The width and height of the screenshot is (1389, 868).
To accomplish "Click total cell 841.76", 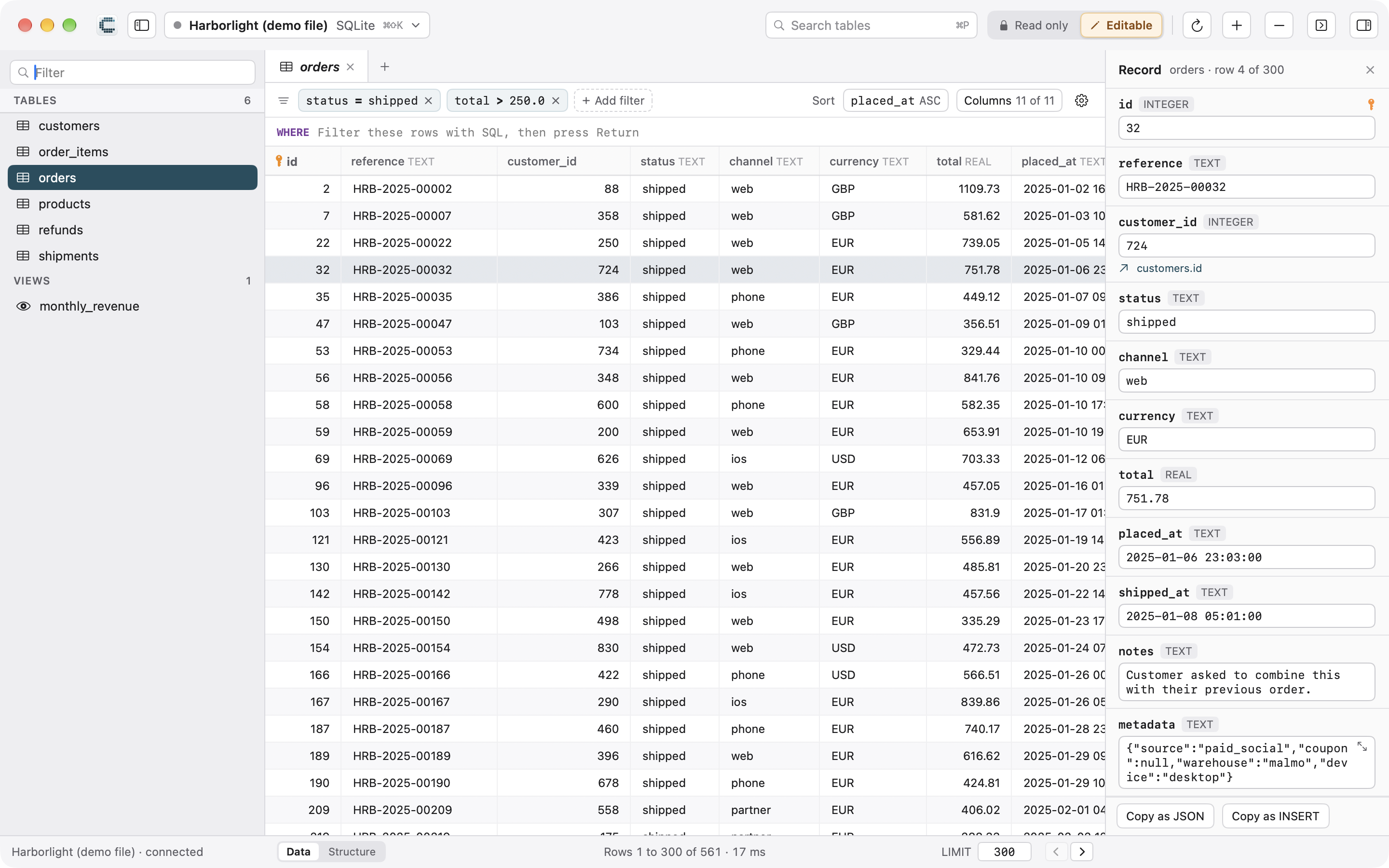I will (x=968, y=378).
